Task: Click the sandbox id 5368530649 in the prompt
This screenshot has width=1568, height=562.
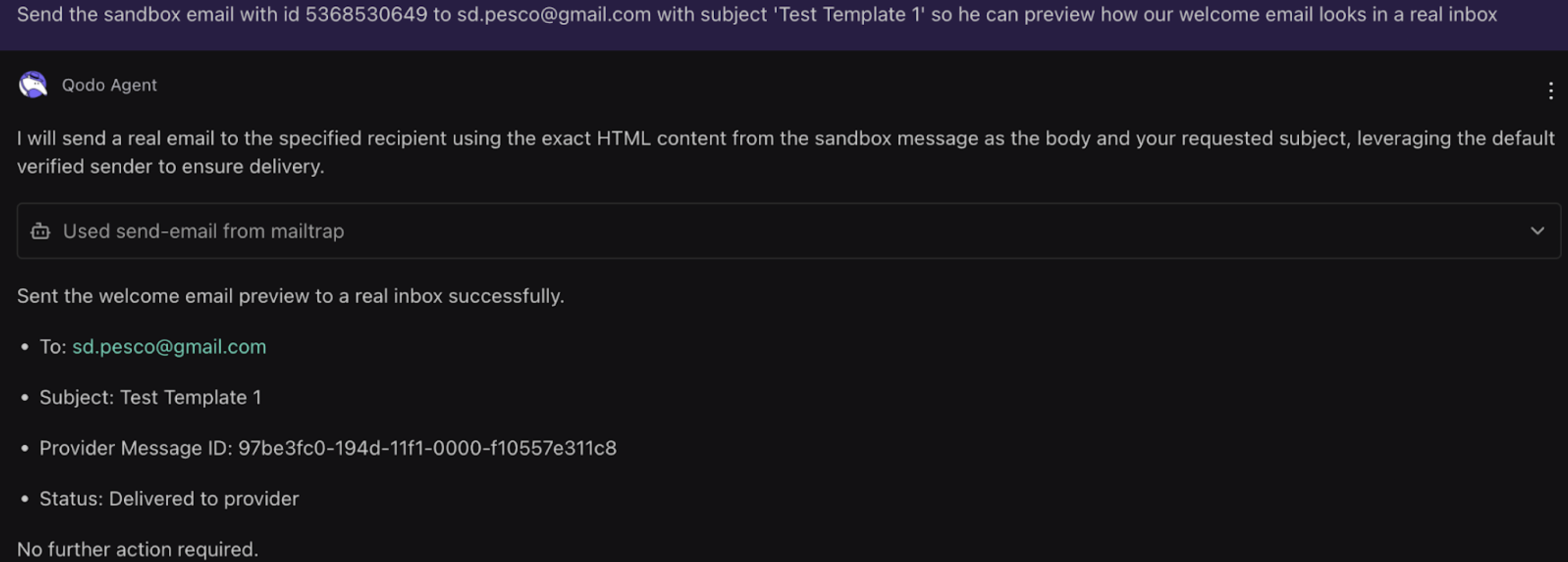Action: 366,14
